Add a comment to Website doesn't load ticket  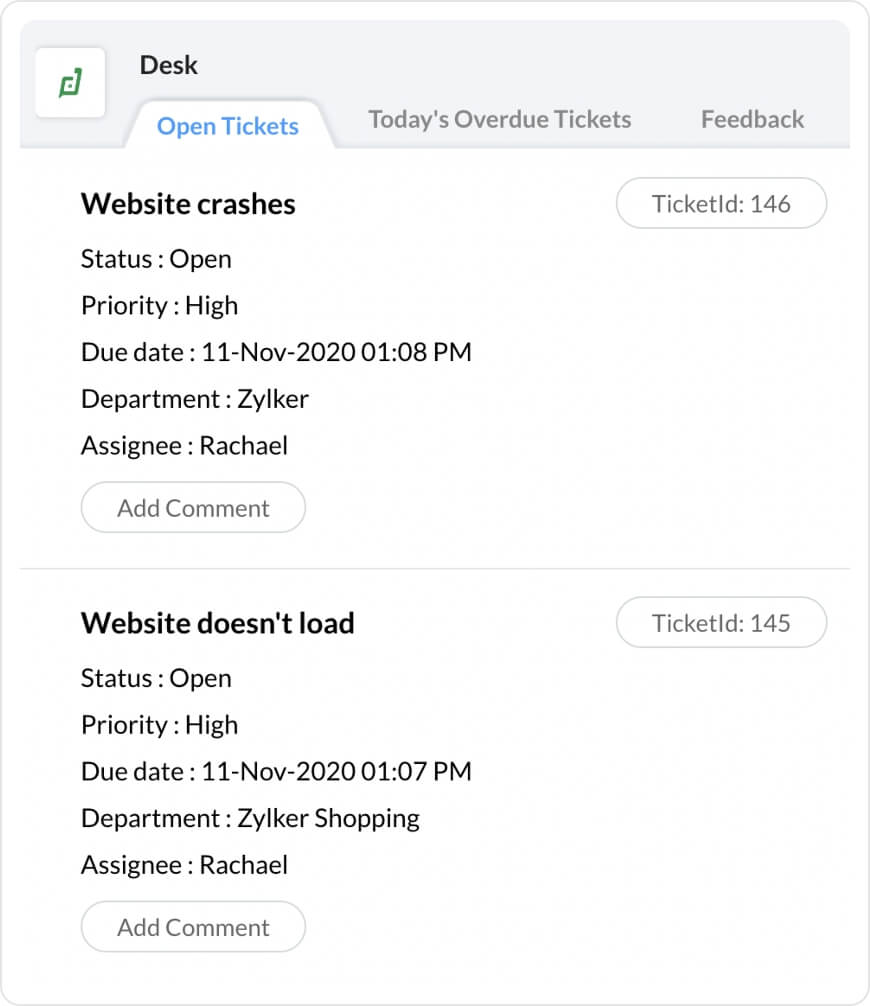[193, 927]
